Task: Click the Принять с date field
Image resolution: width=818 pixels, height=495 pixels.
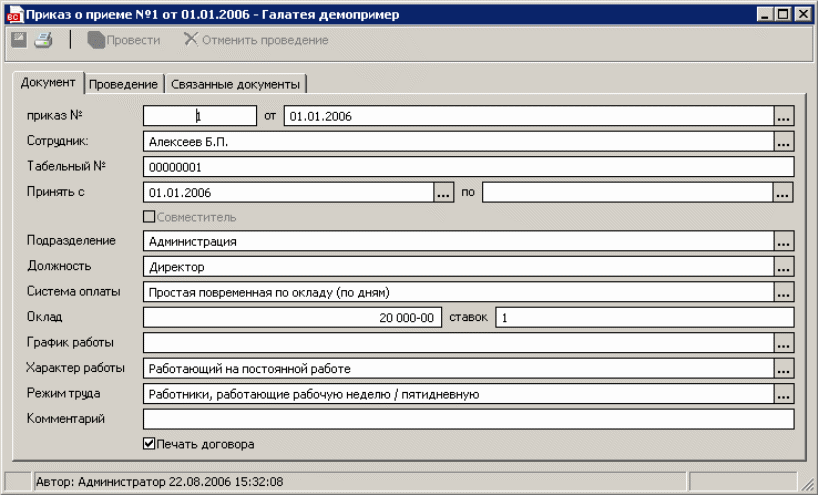Action: coord(288,192)
